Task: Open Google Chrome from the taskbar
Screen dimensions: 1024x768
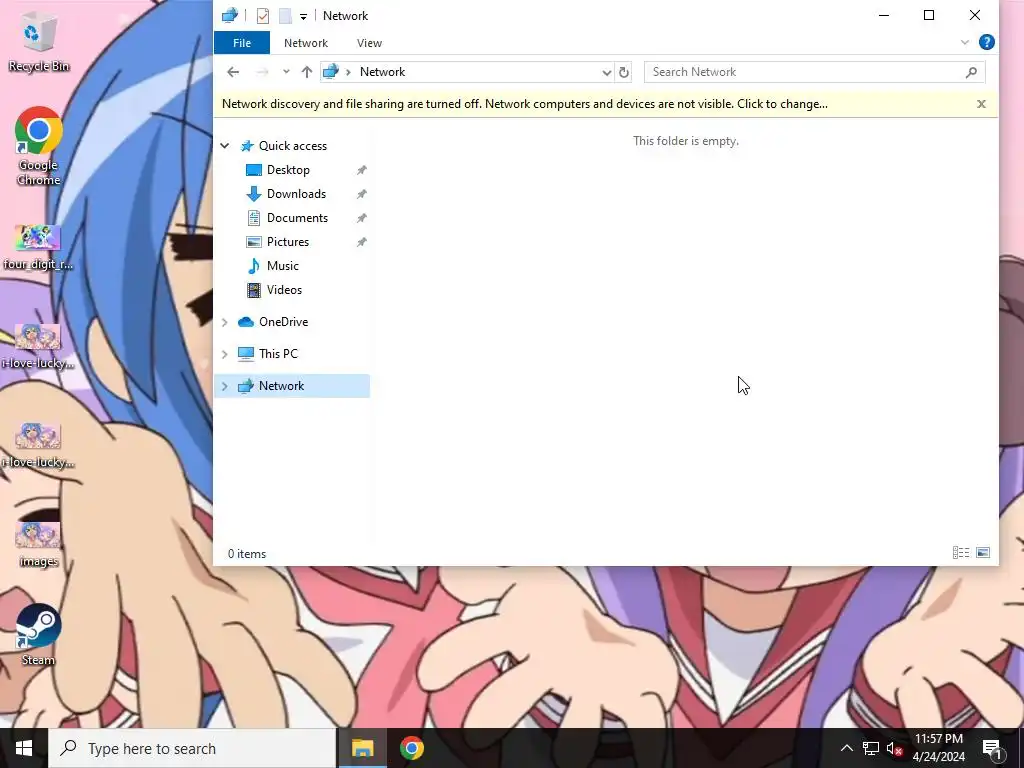Action: point(411,748)
